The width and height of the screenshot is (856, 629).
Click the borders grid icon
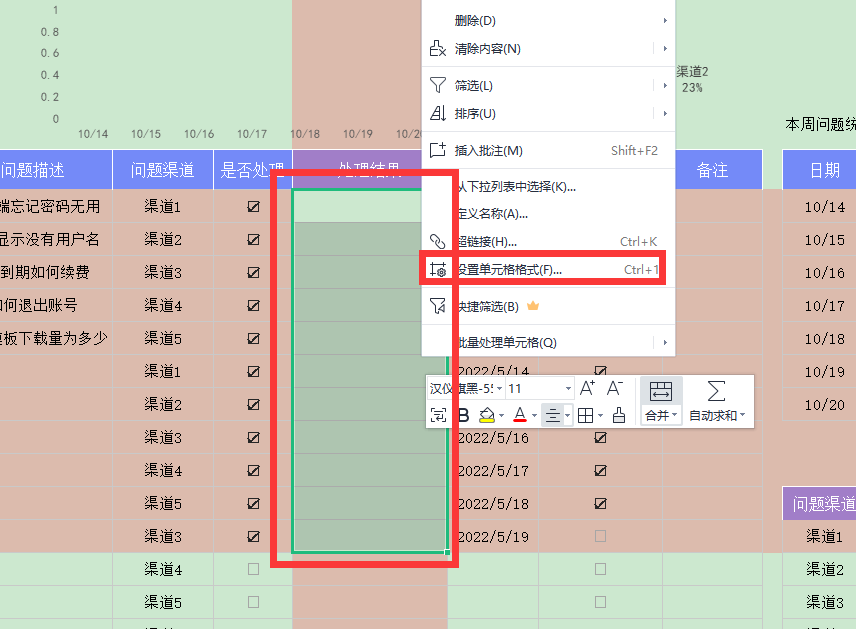(585, 416)
